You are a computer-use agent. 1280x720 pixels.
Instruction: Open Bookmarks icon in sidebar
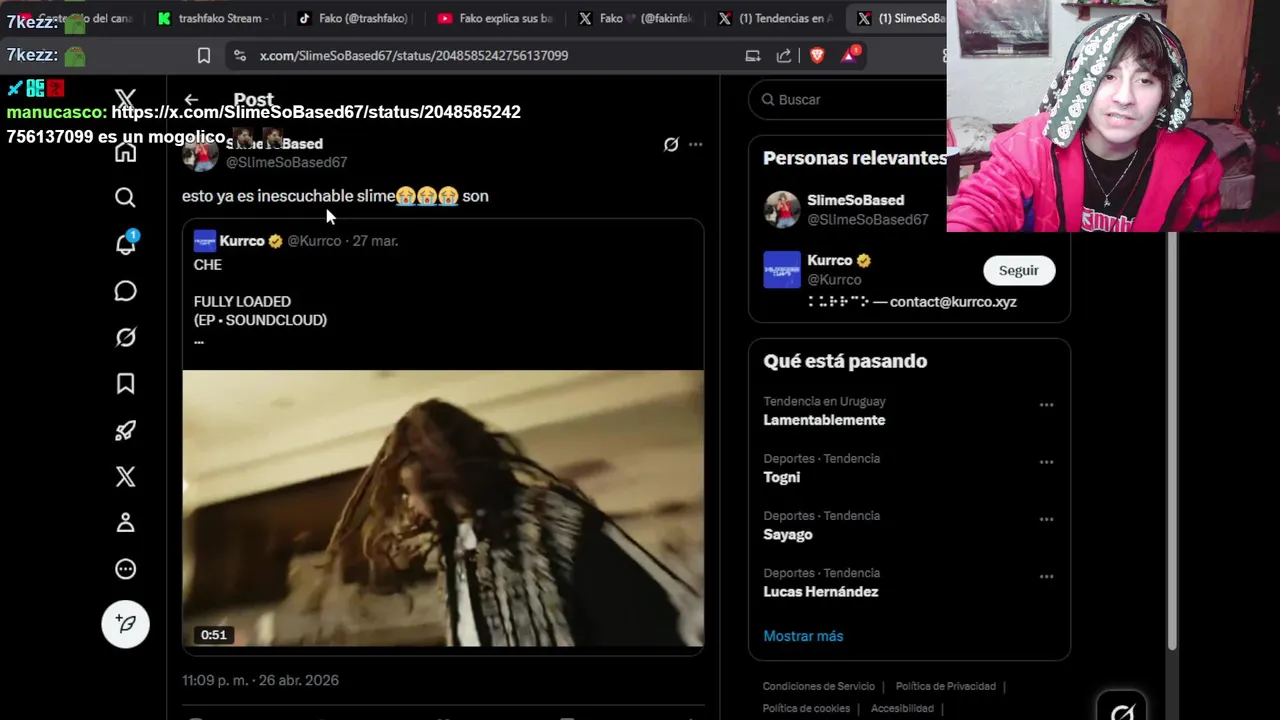point(125,384)
